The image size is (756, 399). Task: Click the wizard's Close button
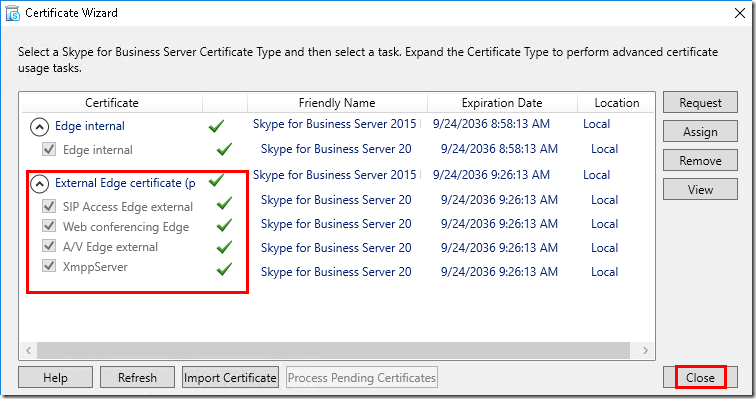(x=700, y=377)
